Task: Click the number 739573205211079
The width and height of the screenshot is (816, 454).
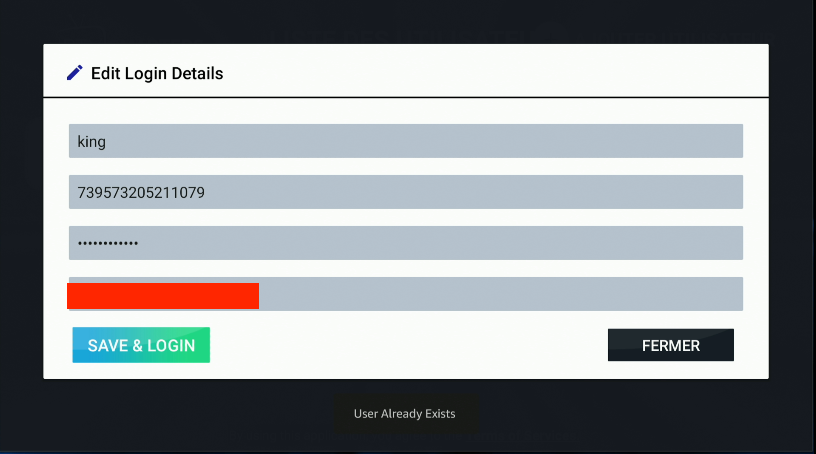Action: click(x=141, y=192)
